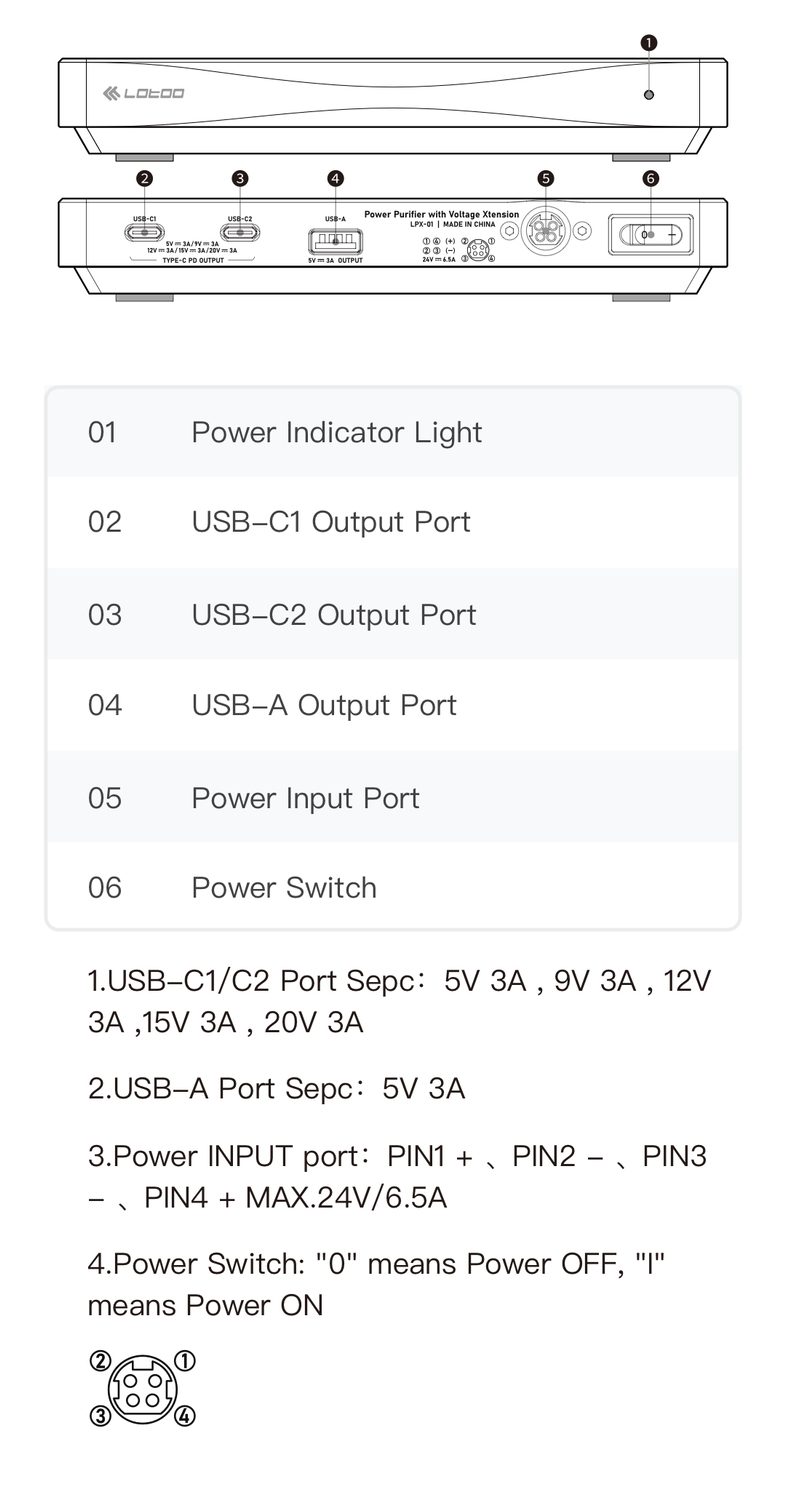The width and height of the screenshot is (786, 1500).
Task: Select the "Power Input Port" table row
Action: pyautogui.click(x=392, y=797)
